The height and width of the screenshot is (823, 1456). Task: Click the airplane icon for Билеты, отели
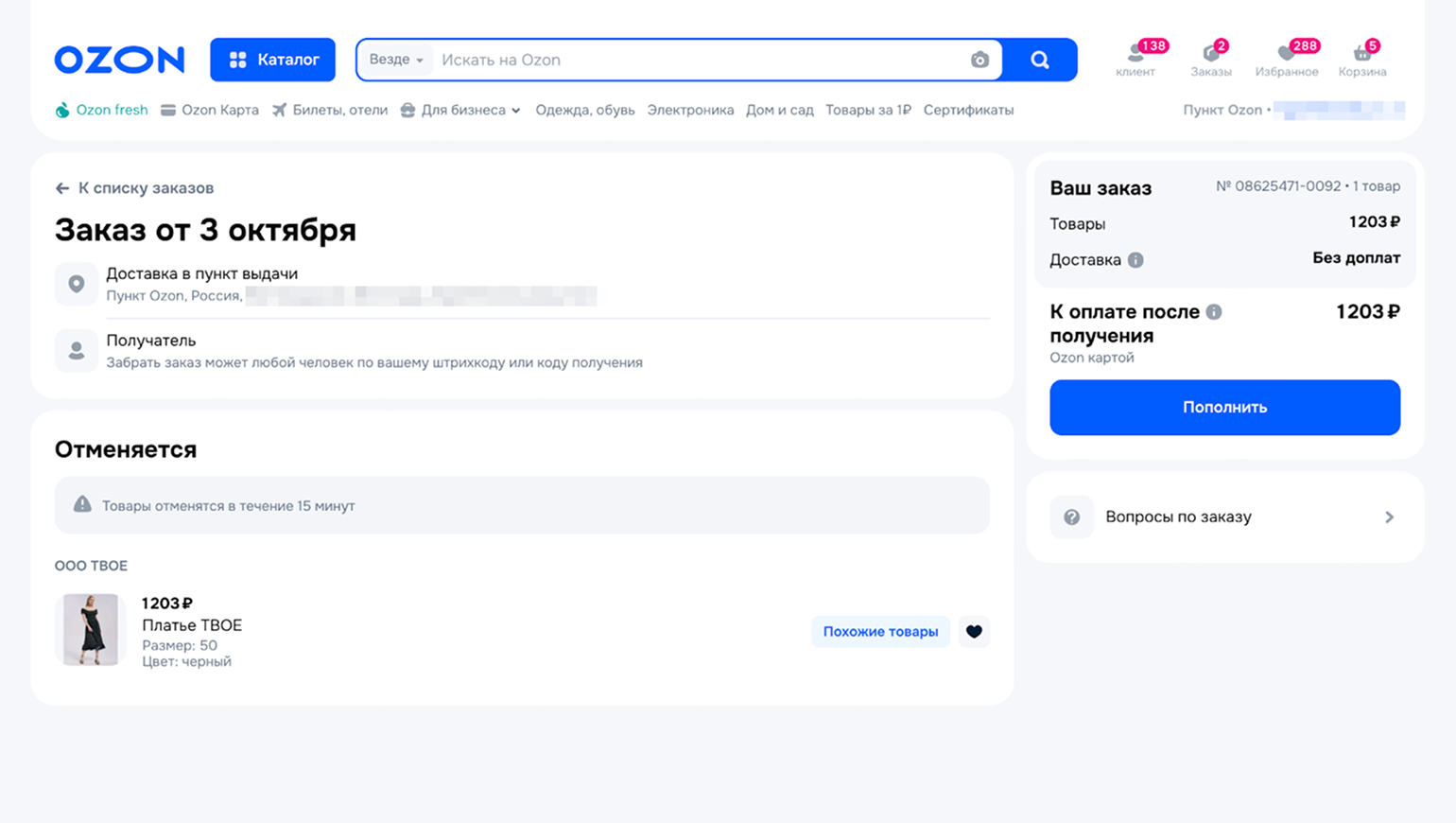[x=279, y=111]
